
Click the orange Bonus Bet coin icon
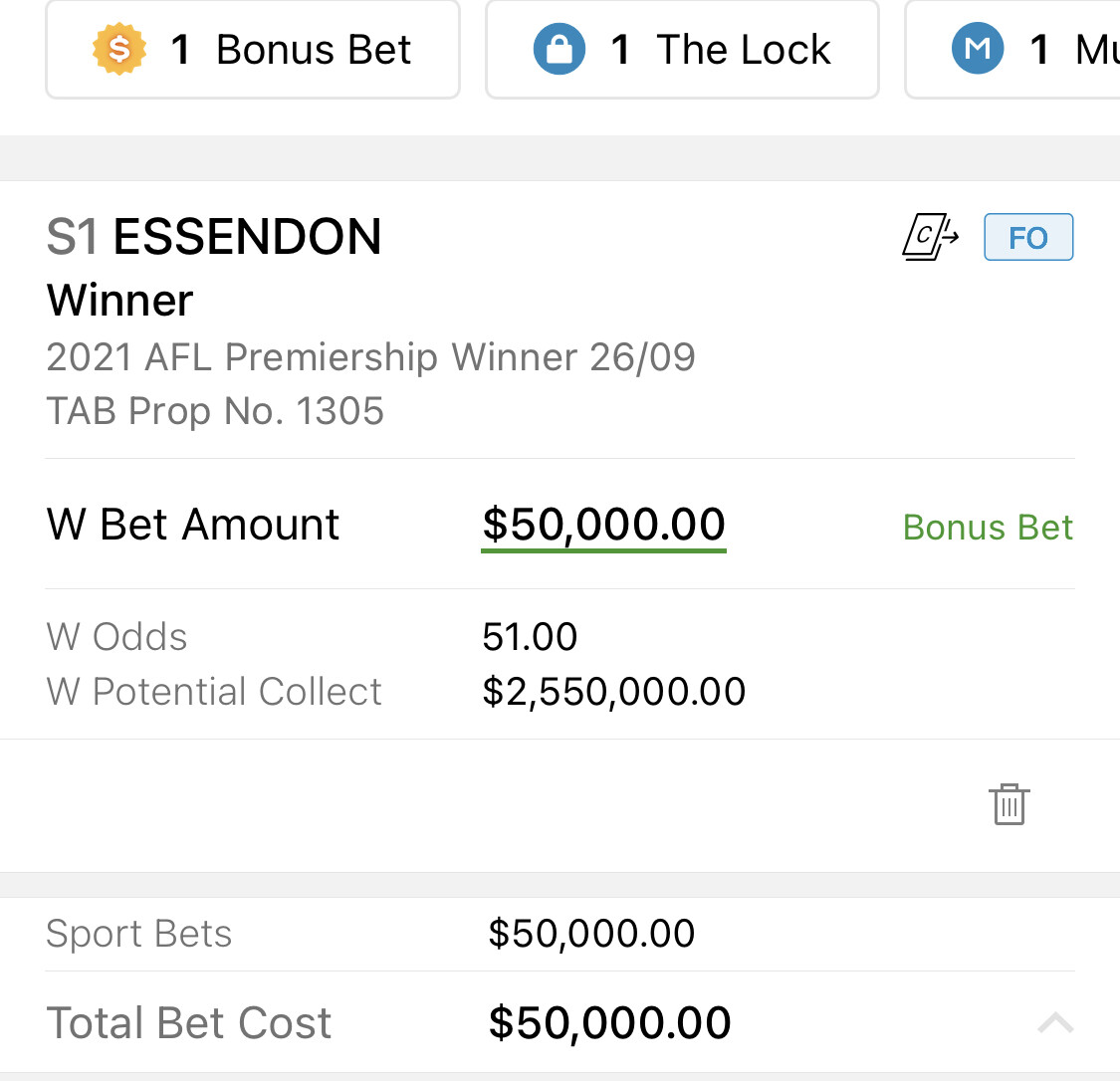[119, 49]
